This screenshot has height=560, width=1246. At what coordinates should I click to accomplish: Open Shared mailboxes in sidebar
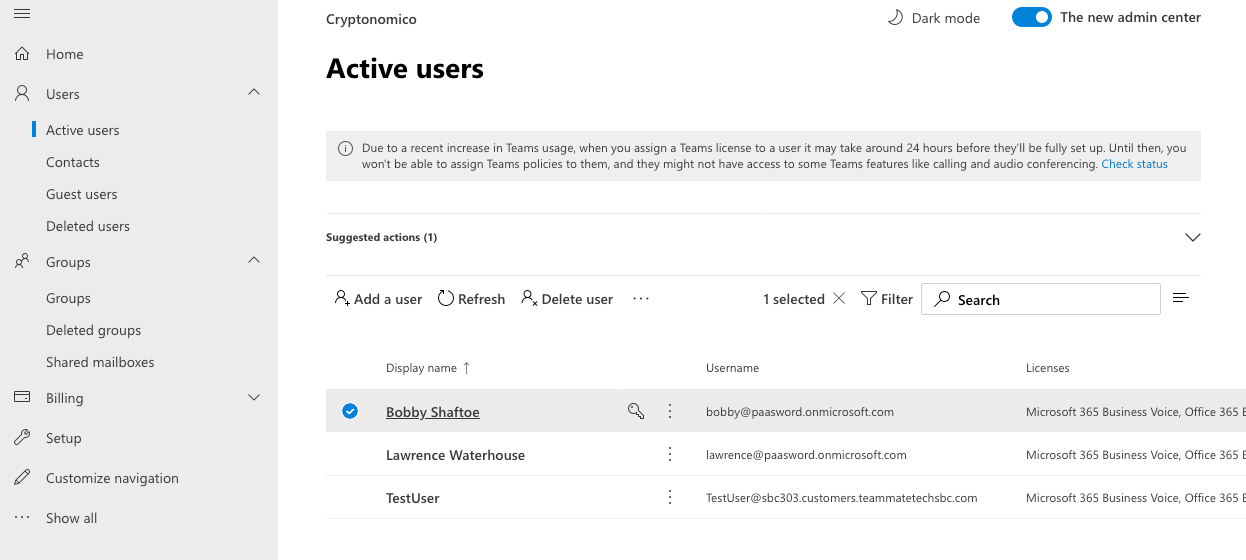click(x=100, y=362)
